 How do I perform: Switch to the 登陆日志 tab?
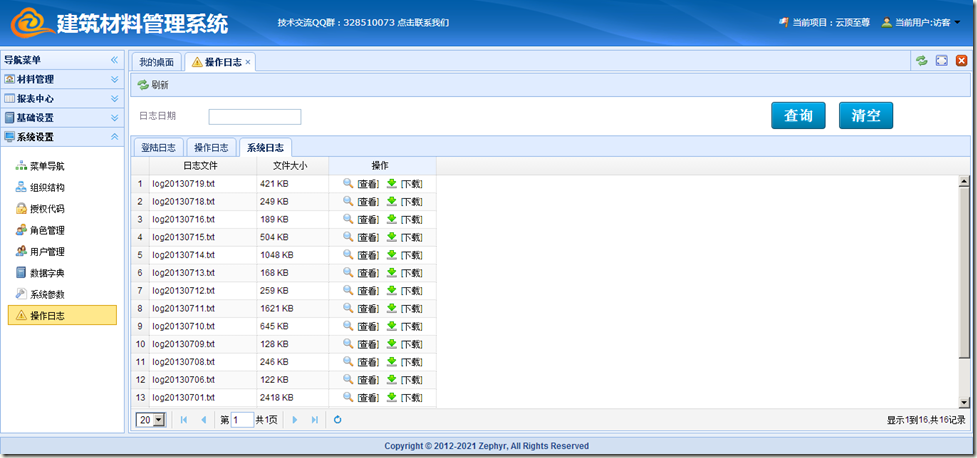point(158,147)
